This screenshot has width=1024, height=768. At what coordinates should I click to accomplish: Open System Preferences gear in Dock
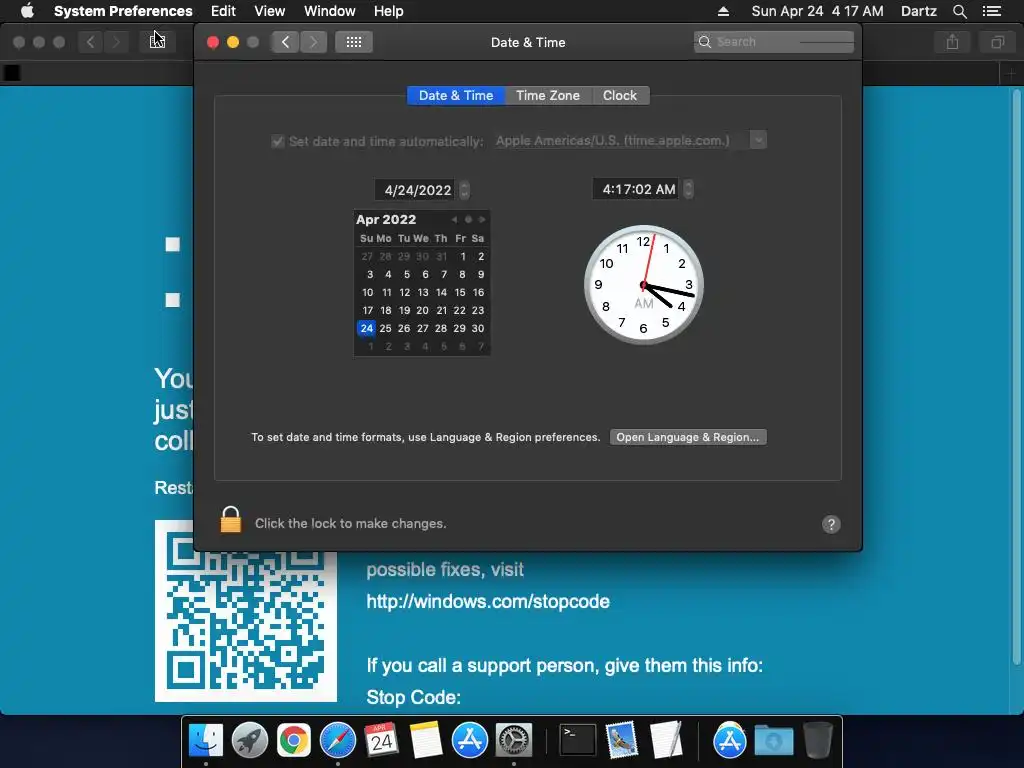click(x=514, y=740)
